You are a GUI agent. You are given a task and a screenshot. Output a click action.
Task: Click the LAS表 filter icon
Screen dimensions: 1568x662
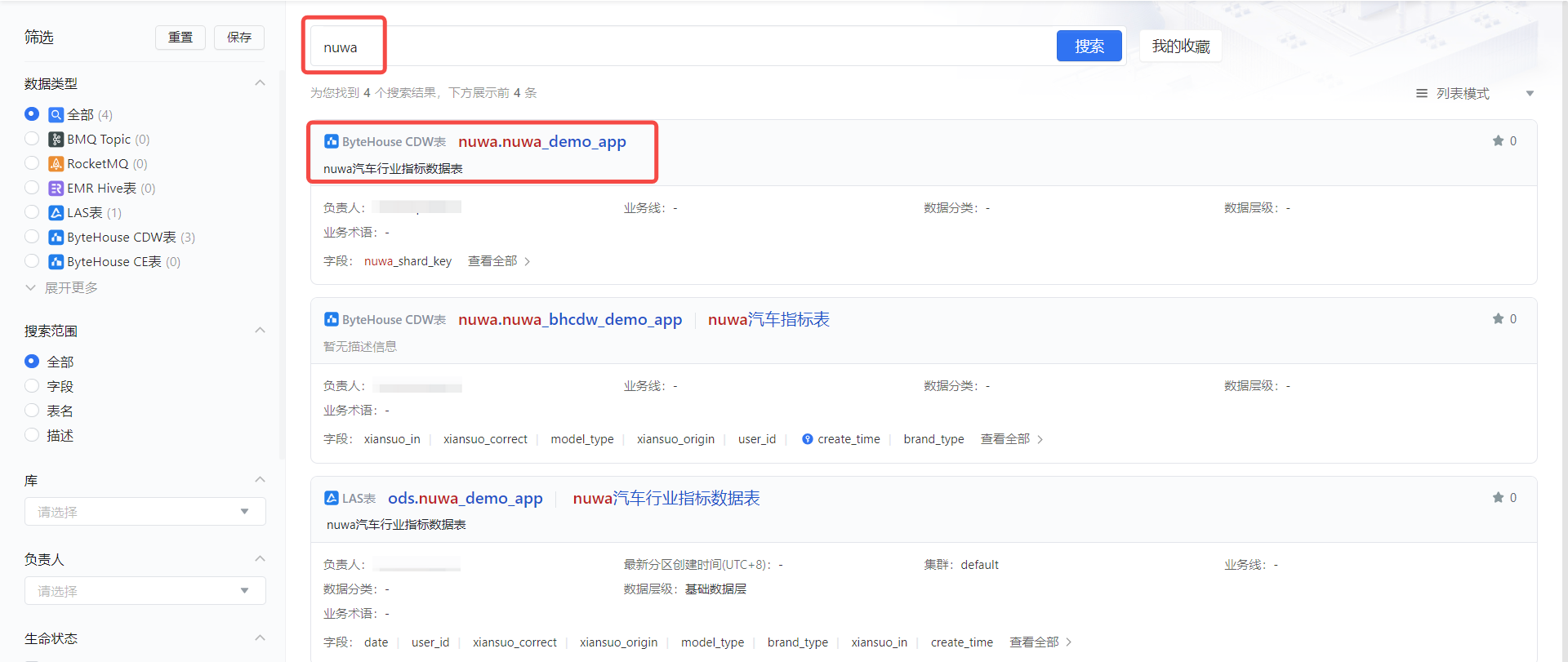[56, 212]
